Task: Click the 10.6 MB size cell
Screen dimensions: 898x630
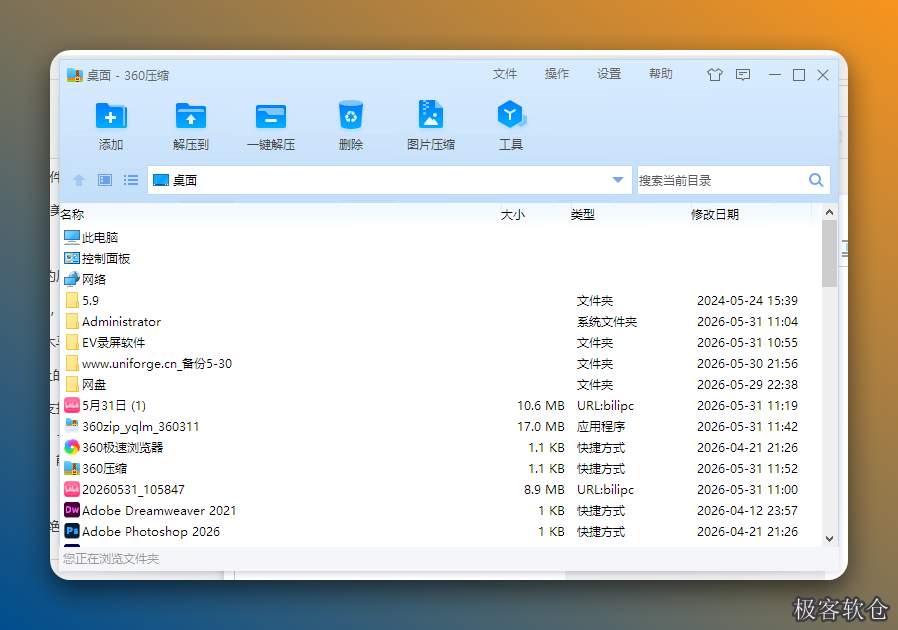Action: click(x=541, y=405)
